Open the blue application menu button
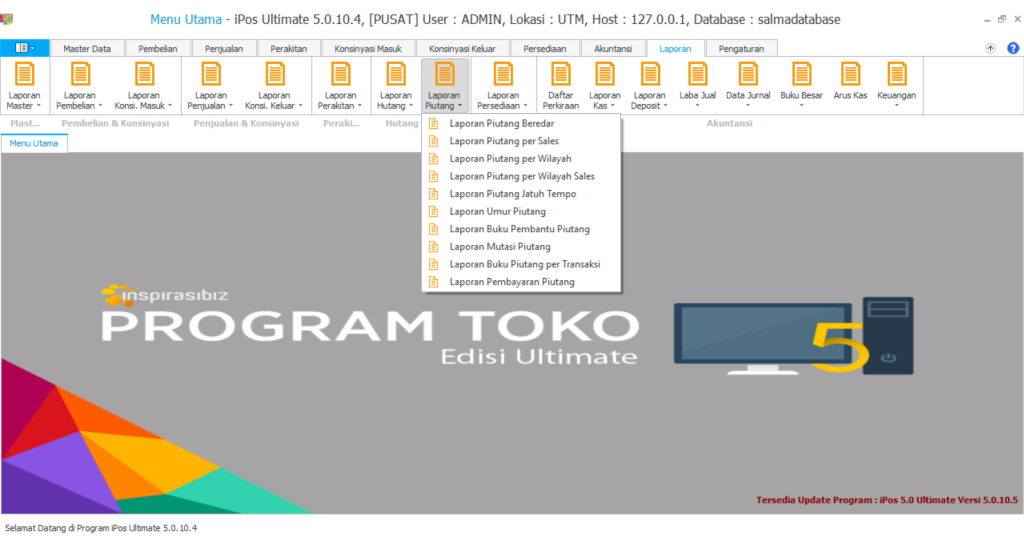This screenshot has width=1024, height=536. click(x=25, y=48)
